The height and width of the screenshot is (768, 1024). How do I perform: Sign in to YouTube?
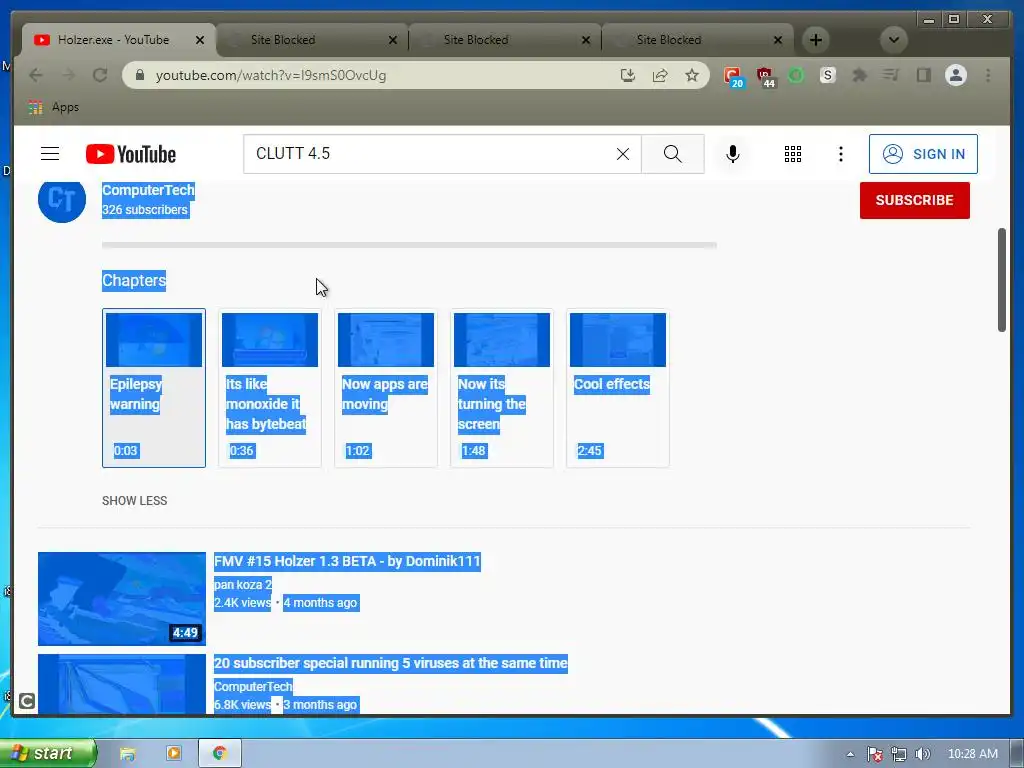[923, 154]
